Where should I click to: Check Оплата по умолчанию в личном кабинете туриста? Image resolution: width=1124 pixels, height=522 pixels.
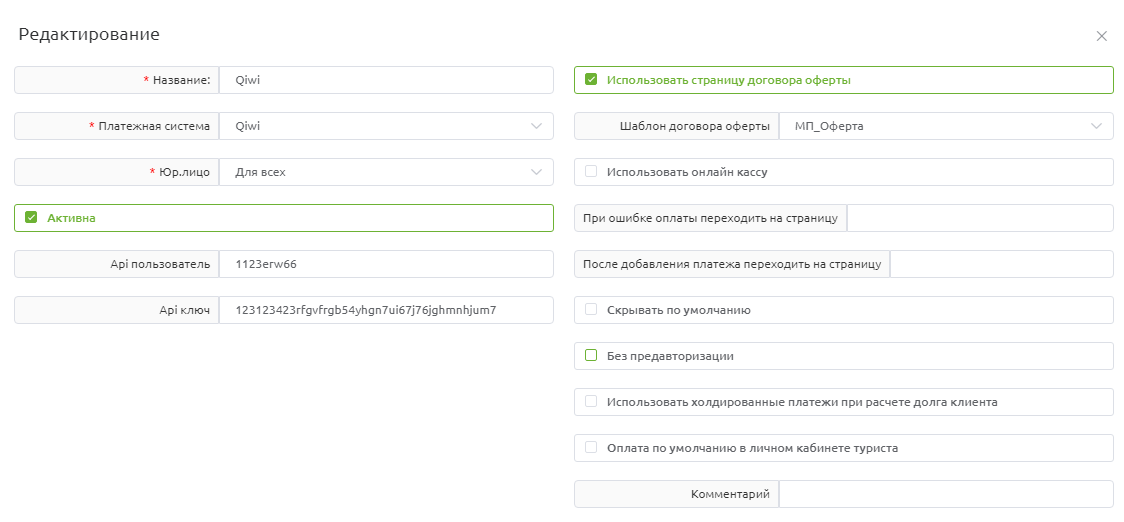(591, 447)
